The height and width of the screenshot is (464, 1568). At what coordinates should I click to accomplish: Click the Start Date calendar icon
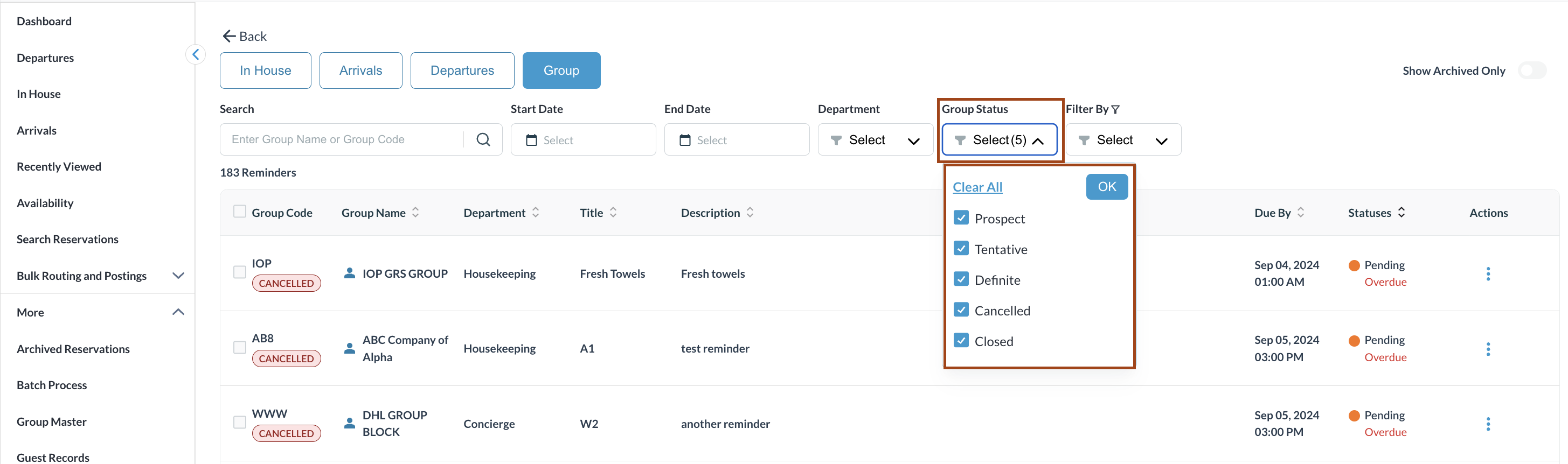point(531,140)
